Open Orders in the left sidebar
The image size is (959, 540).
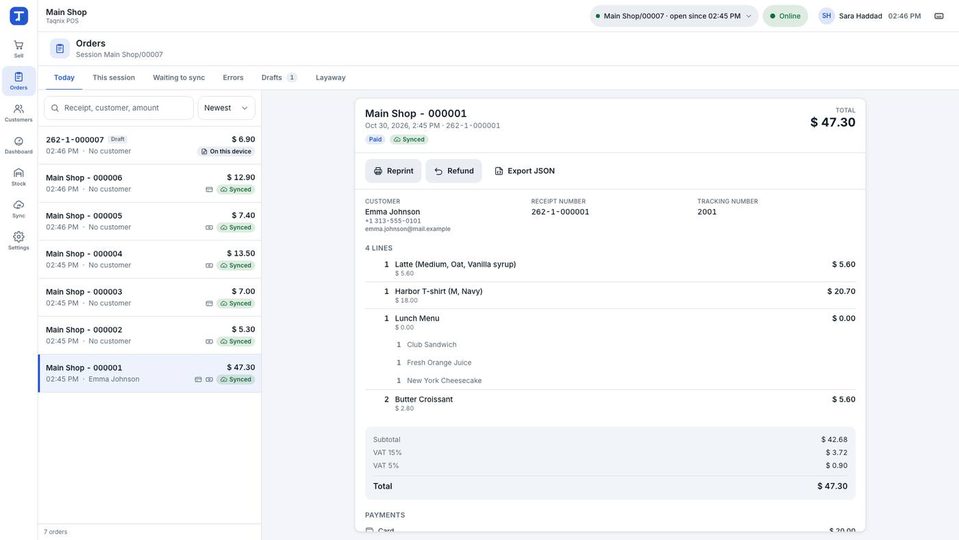[18, 81]
